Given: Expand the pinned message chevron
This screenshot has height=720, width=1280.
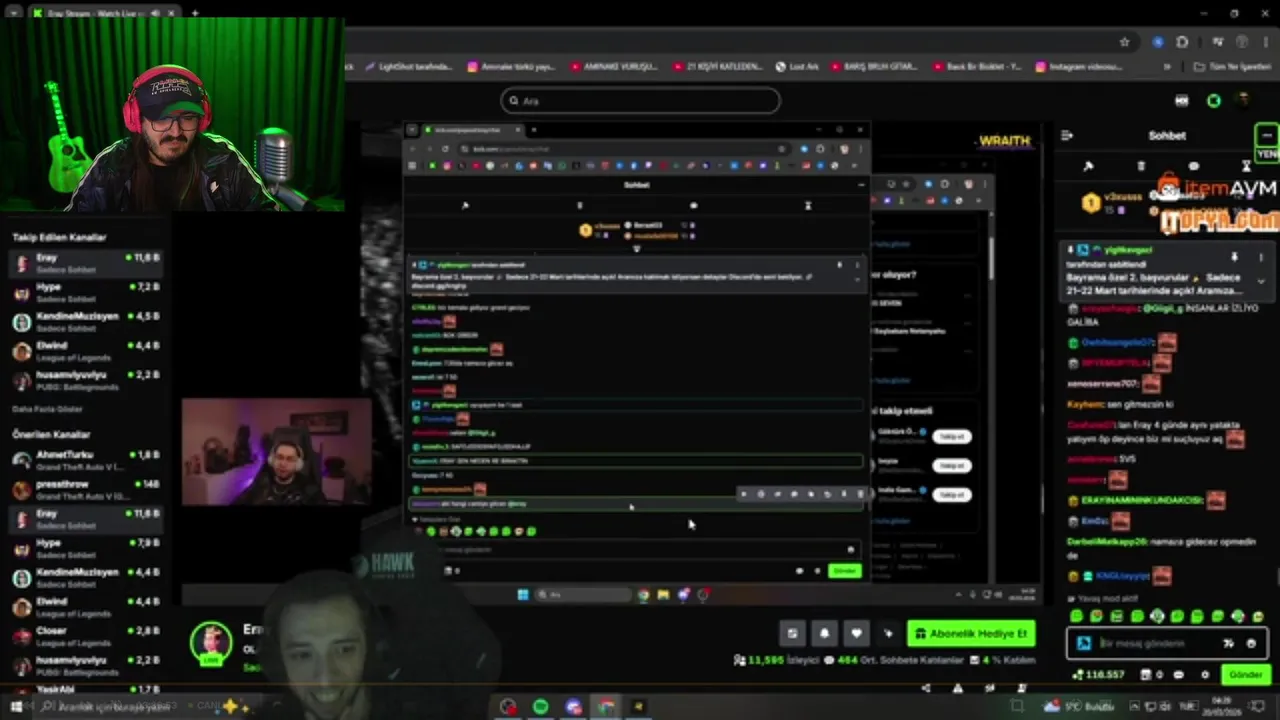Looking at the screenshot, I should coord(1259,282).
